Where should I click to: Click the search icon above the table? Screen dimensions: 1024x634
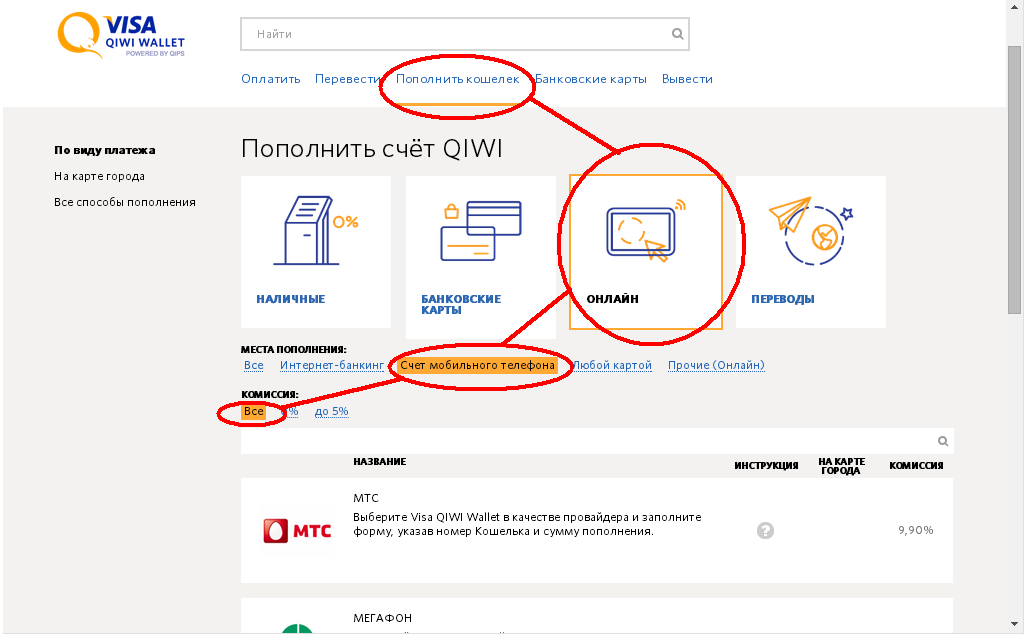[943, 441]
